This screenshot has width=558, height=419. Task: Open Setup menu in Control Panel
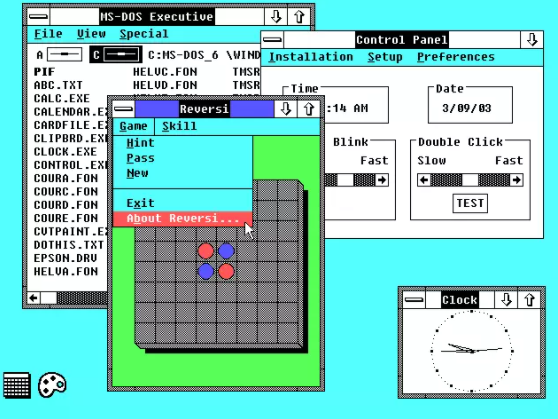(x=385, y=57)
